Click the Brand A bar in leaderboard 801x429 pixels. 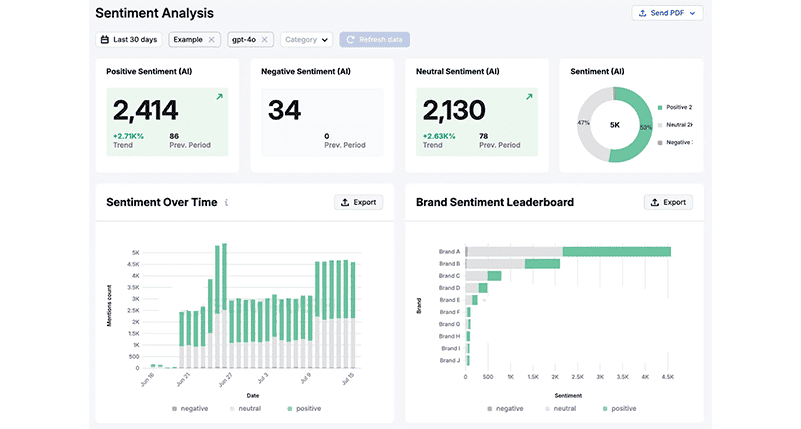click(x=616, y=252)
